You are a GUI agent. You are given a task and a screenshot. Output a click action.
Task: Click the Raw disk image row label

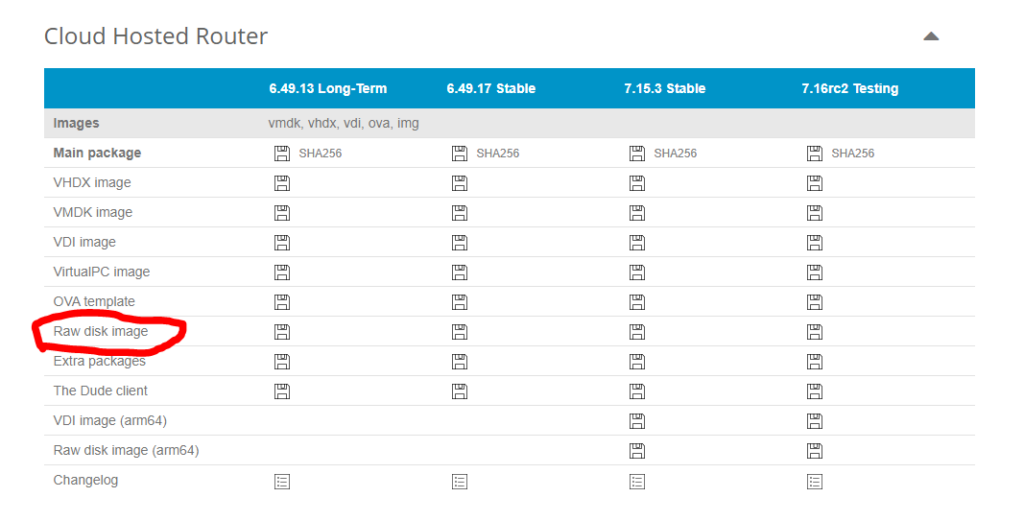point(101,332)
